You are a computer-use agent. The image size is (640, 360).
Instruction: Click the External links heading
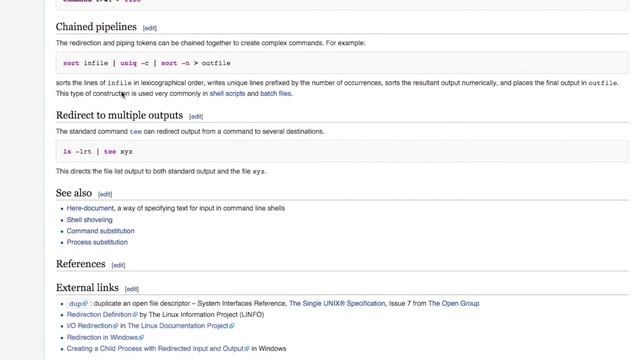click(87, 288)
